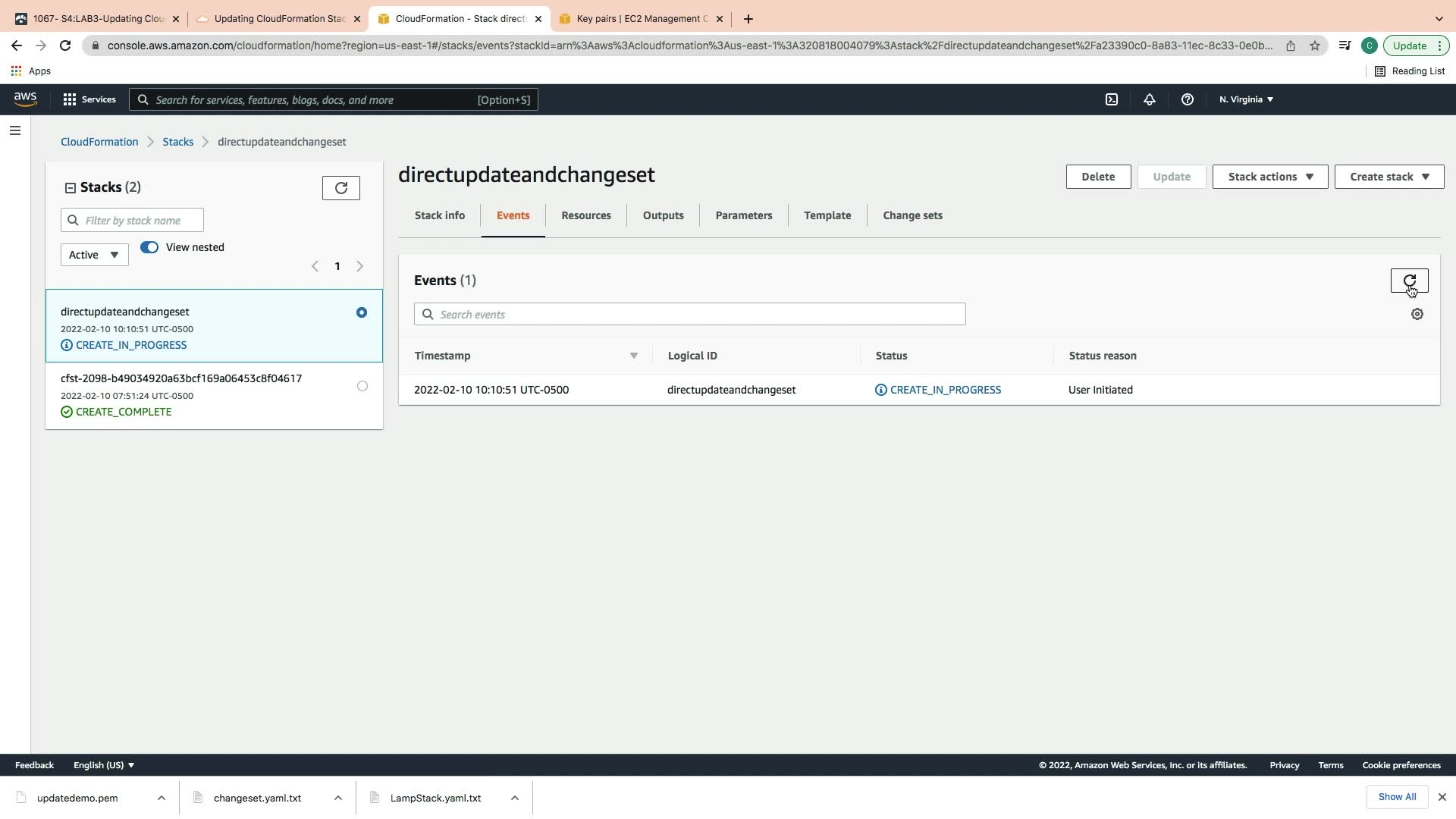Image resolution: width=1456 pixels, height=819 pixels.
Task: Select the directupdateandchangeset stack radio button
Action: 362,312
